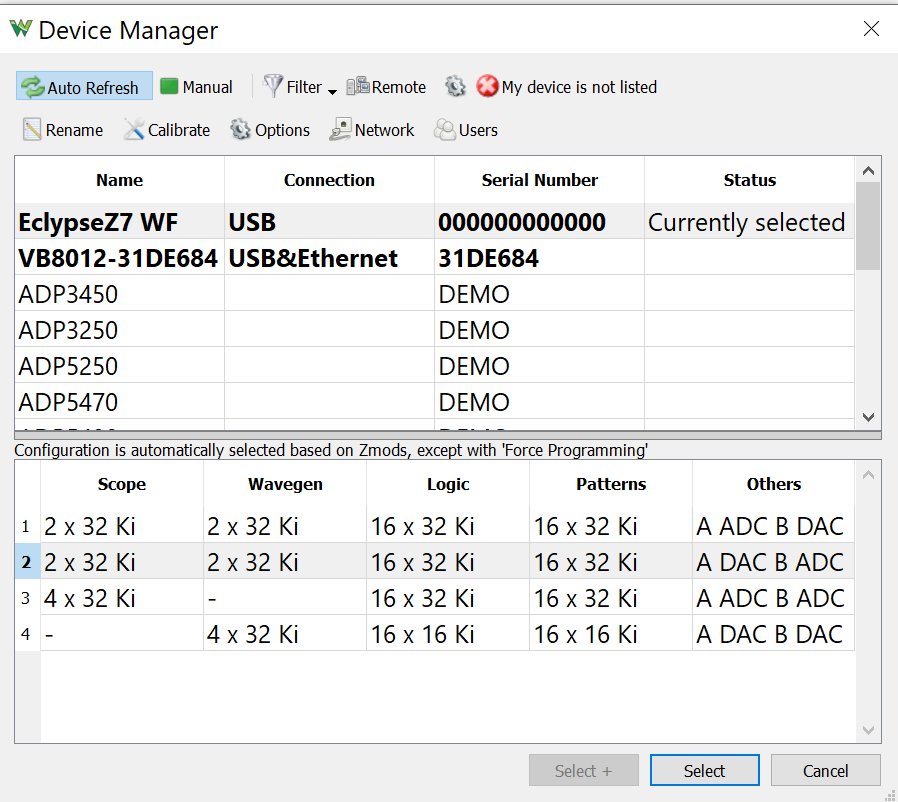Click the Select button
The image size is (898, 802).
click(704, 770)
